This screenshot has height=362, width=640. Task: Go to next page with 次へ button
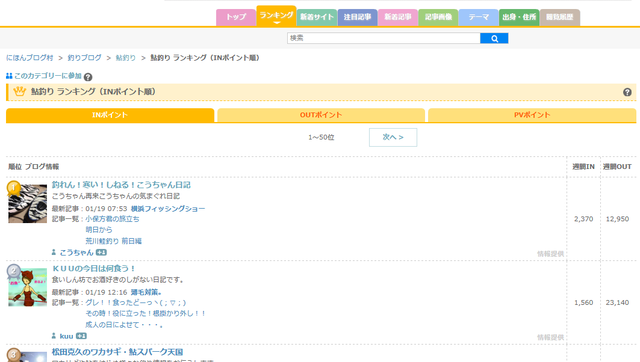393,137
